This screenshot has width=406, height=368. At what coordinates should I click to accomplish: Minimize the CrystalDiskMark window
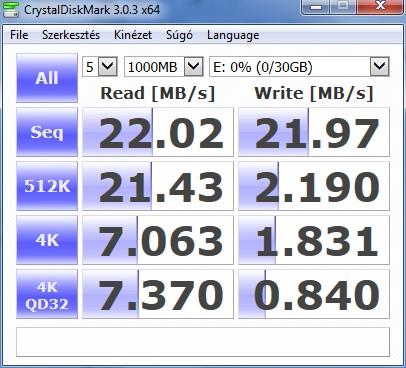pyautogui.click(x=316, y=7)
